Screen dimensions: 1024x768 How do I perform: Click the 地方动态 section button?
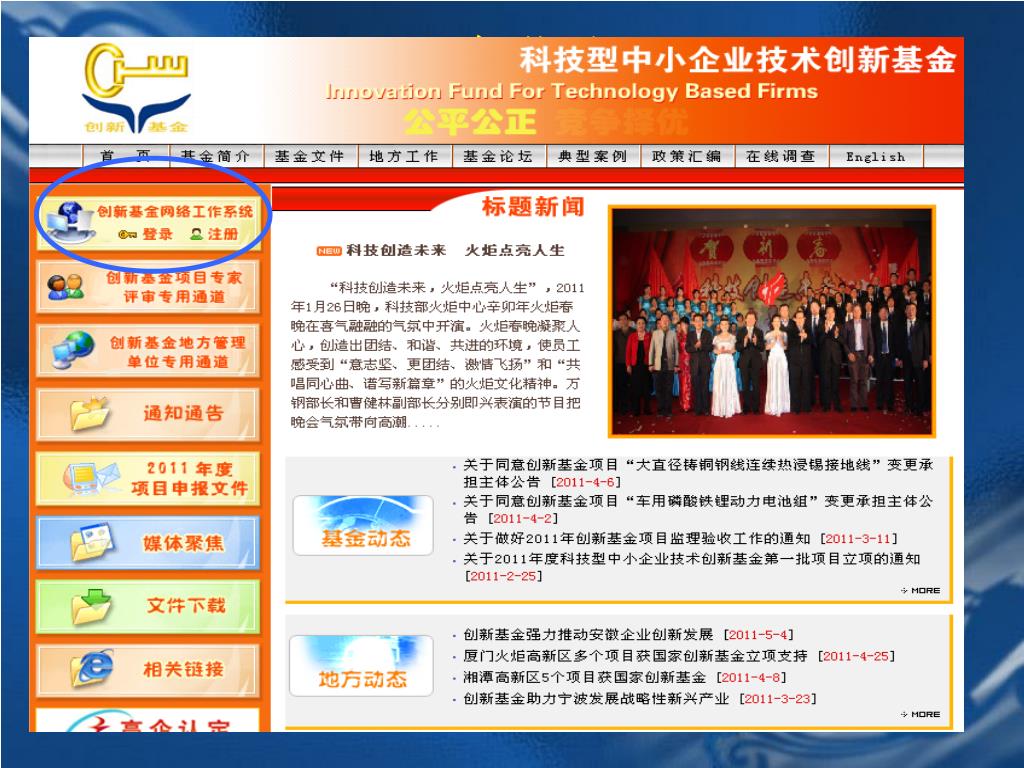362,665
